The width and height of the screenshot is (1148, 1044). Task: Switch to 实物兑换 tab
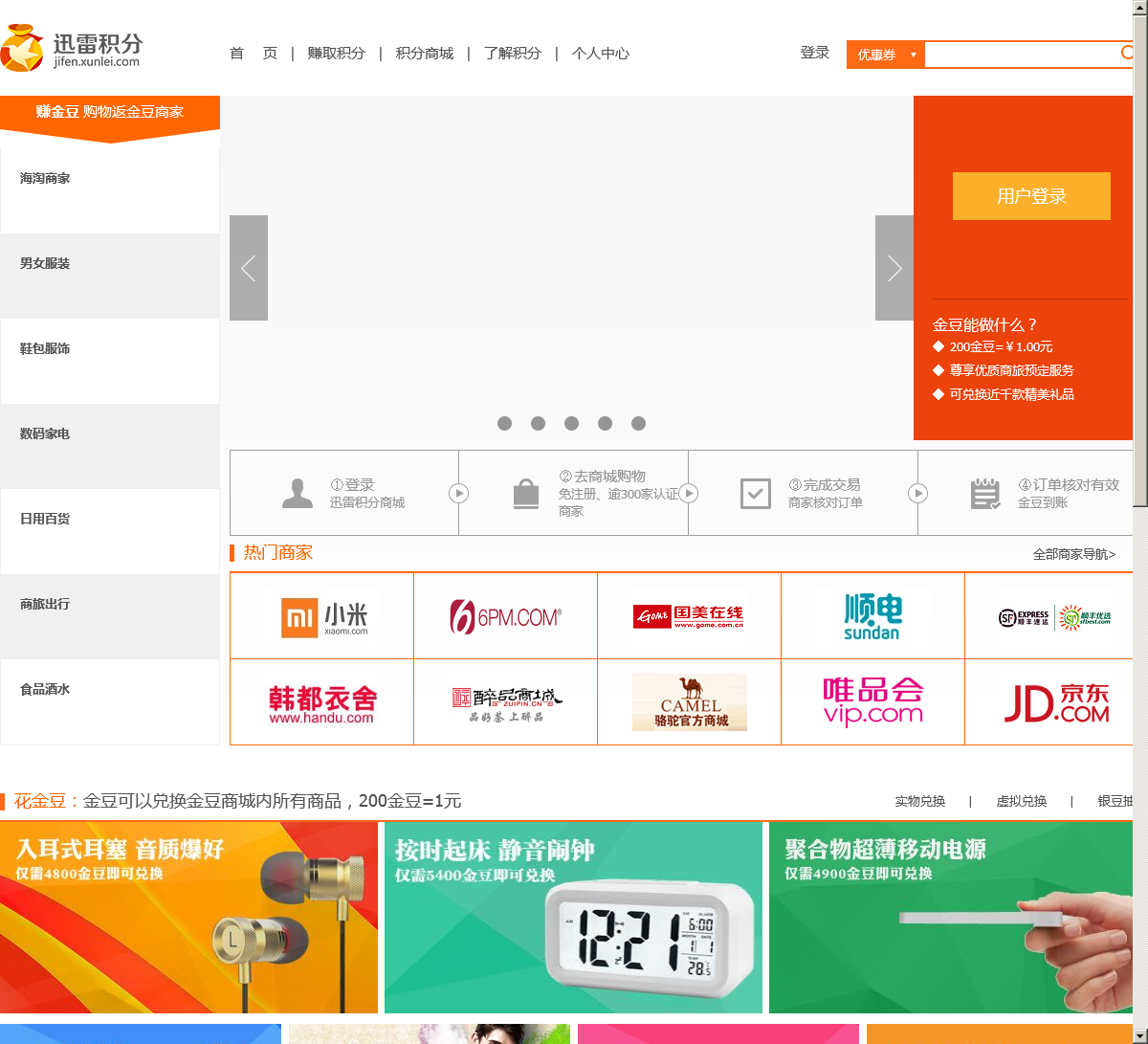coord(920,802)
